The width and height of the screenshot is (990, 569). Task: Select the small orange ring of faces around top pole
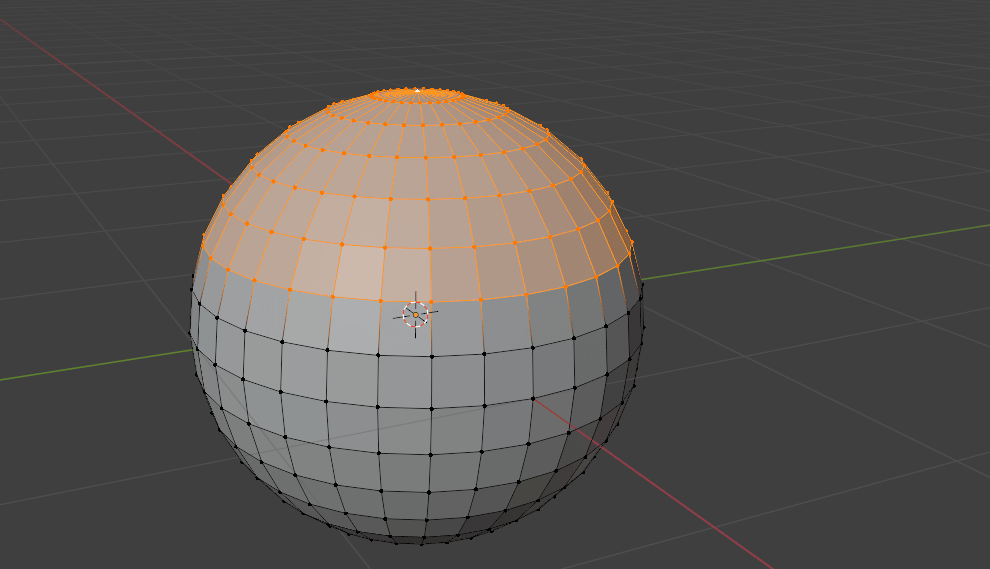[x=420, y=98]
